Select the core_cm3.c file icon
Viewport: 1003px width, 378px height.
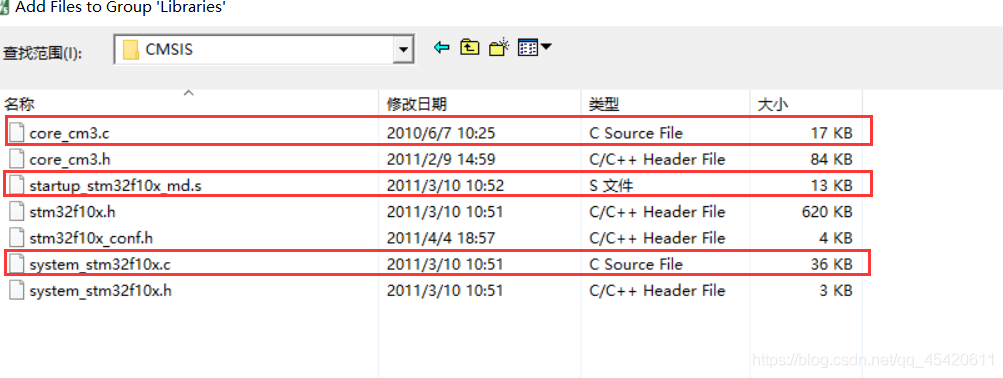click(x=17, y=132)
